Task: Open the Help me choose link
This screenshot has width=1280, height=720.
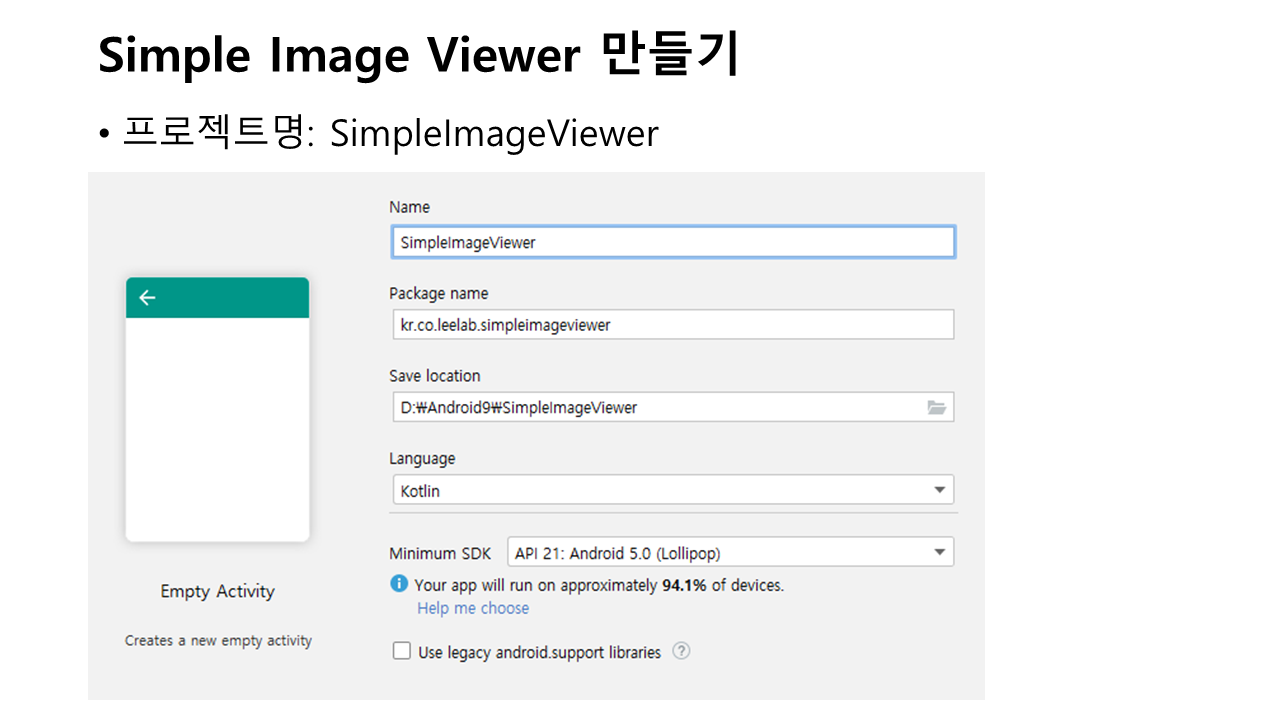Action: click(x=473, y=608)
